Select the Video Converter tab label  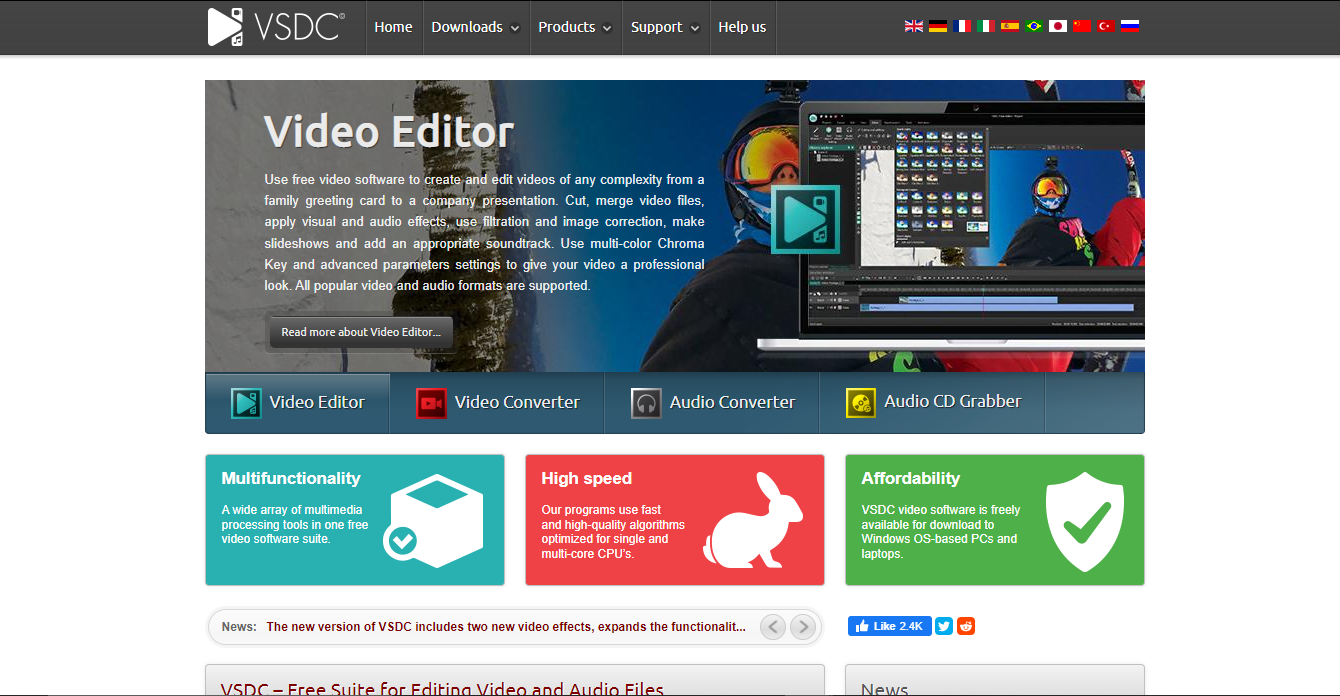517,402
